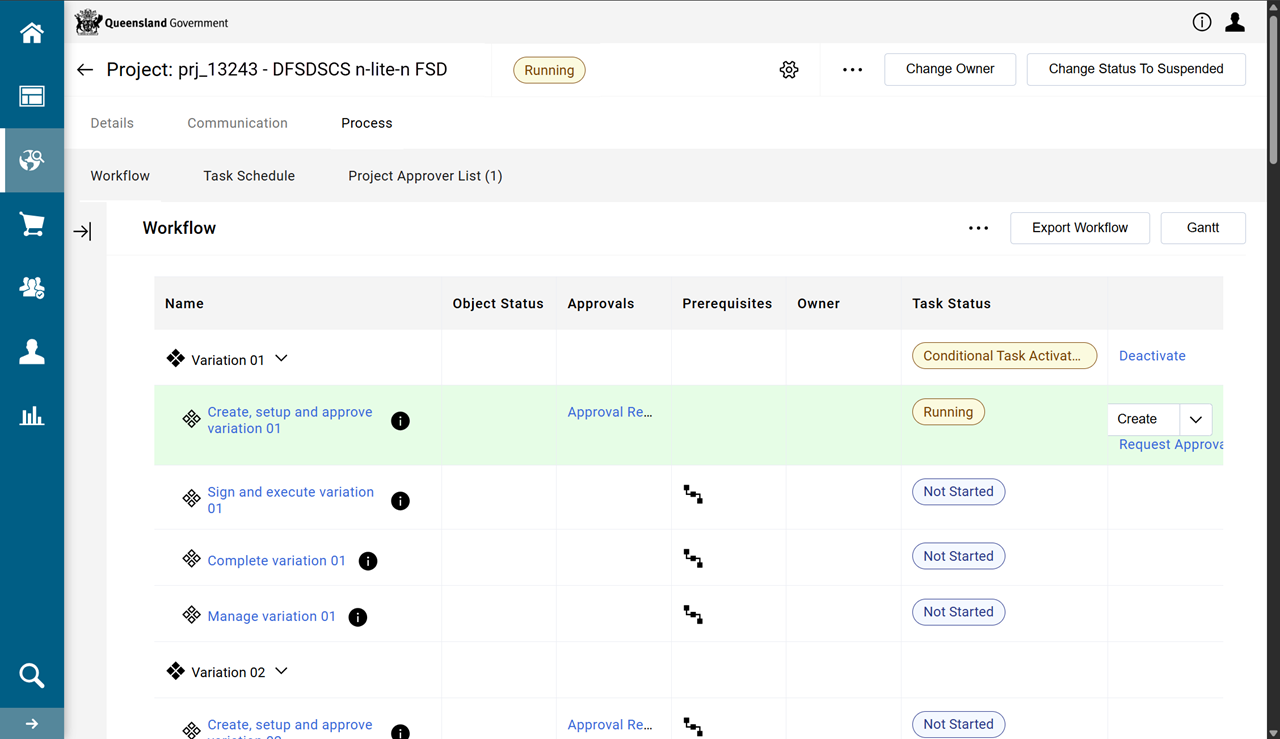Click the back arrow beside Project title
The width and height of the screenshot is (1280, 739).
(x=85, y=70)
